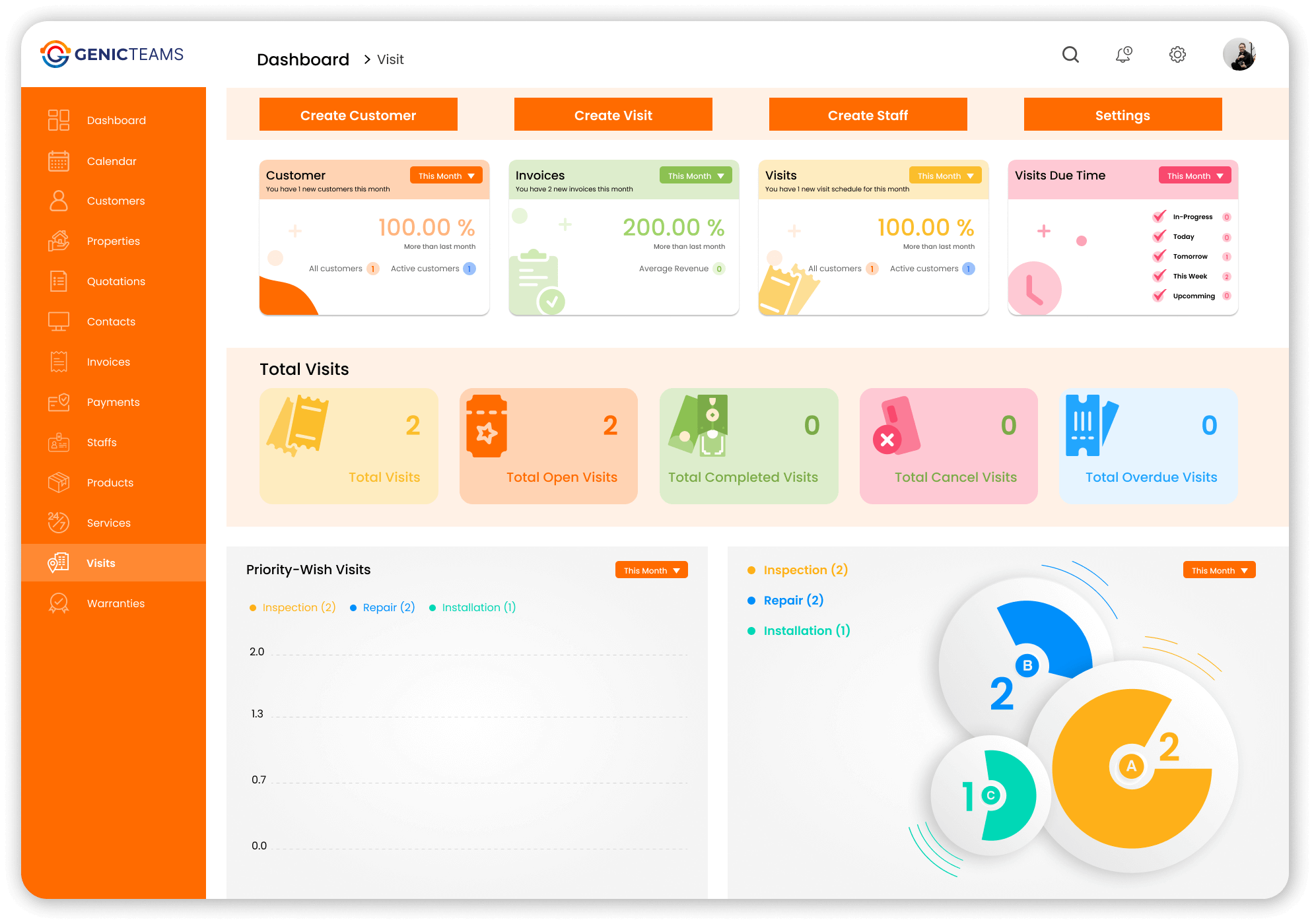Click the Calendar icon in sidebar
1314x924 pixels.
click(x=57, y=160)
